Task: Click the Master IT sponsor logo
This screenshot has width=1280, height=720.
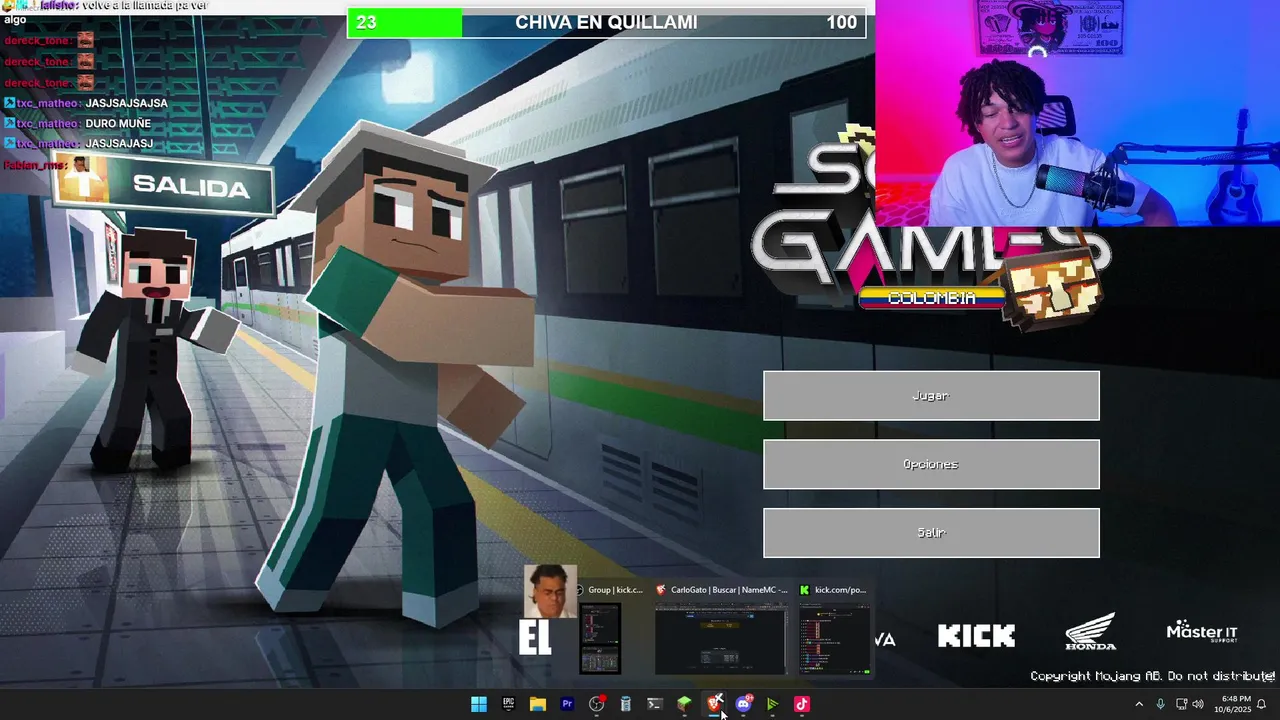Action: tap(1202, 632)
